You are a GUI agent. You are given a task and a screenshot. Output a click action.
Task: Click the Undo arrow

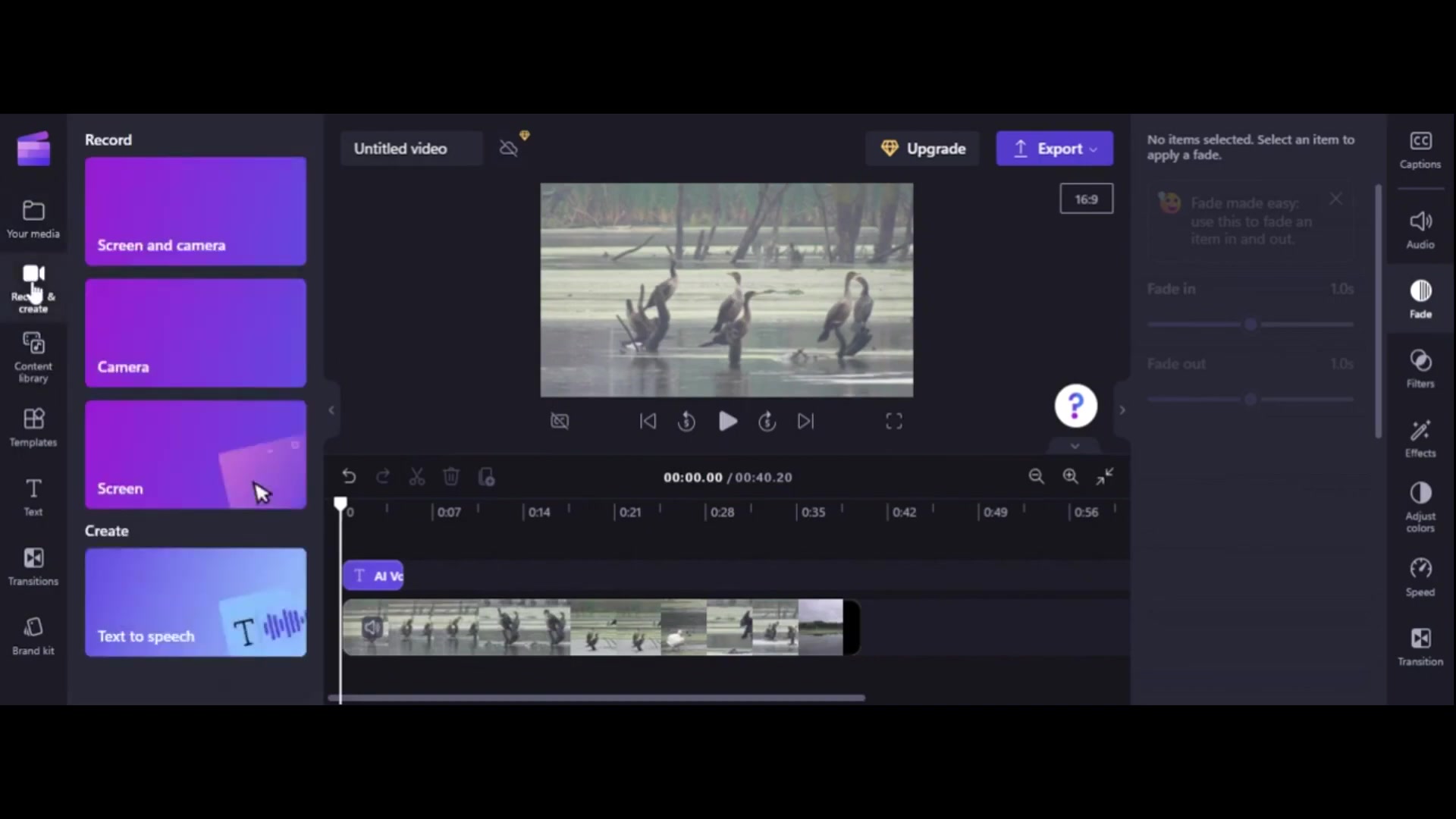(349, 477)
